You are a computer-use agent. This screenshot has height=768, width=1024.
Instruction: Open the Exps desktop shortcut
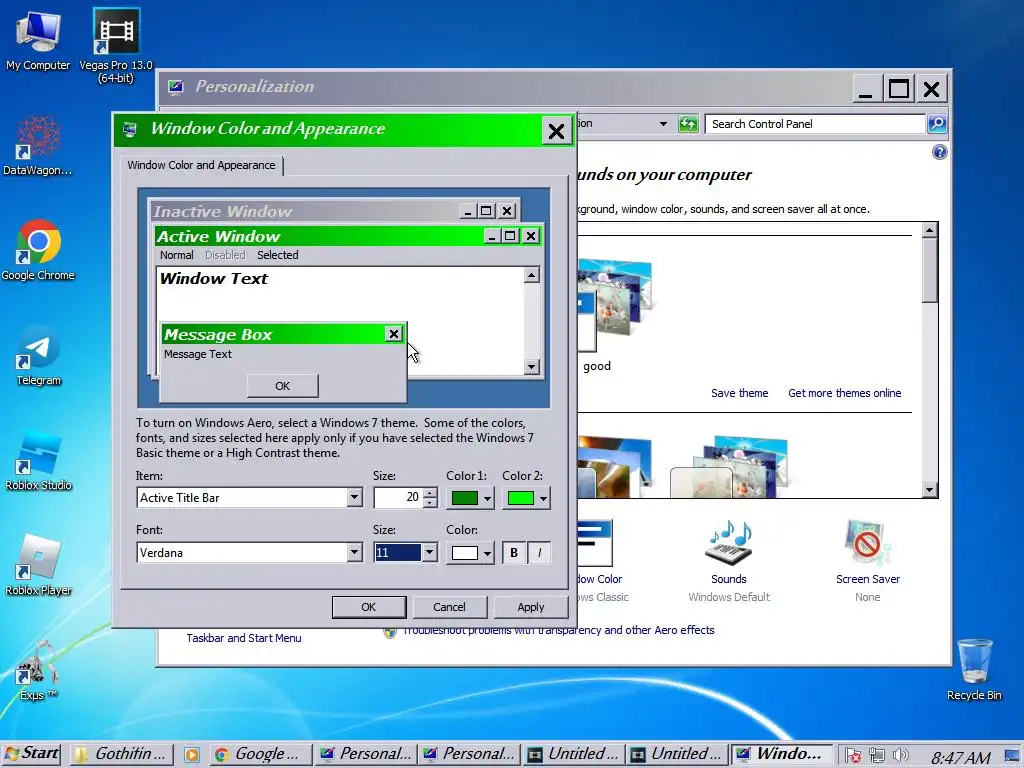[38, 671]
